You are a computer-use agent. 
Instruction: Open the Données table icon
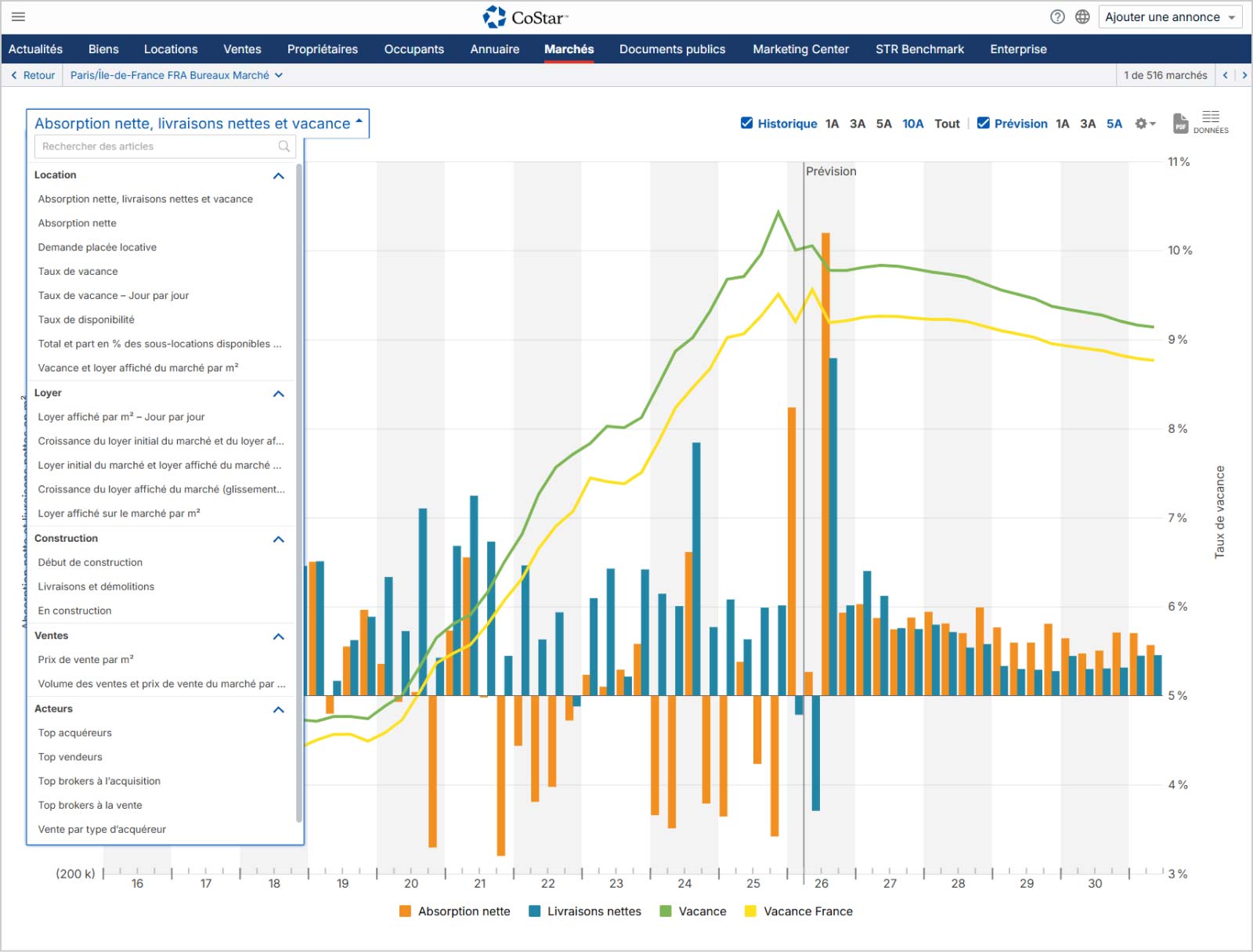(1211, 122)
